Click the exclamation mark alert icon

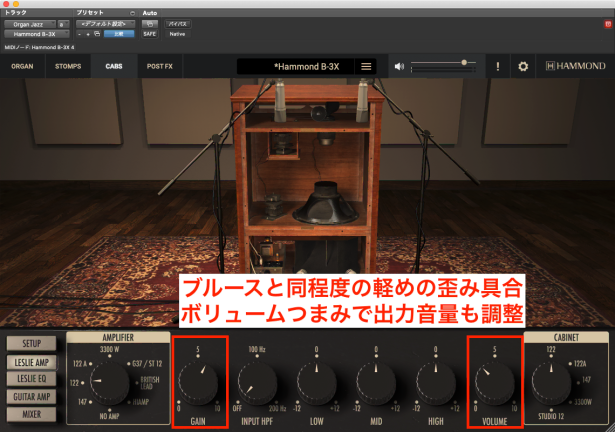(x=497, y=67)
